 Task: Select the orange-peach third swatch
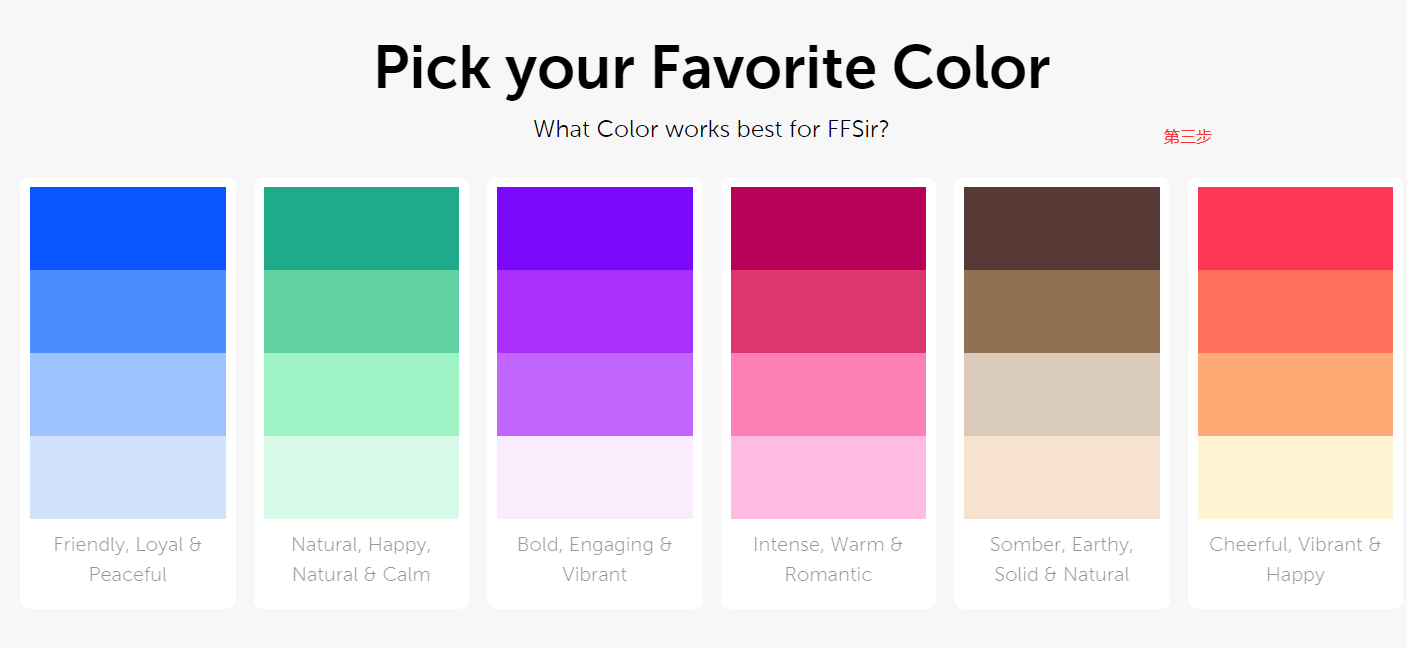click(x=1295, y=394)
